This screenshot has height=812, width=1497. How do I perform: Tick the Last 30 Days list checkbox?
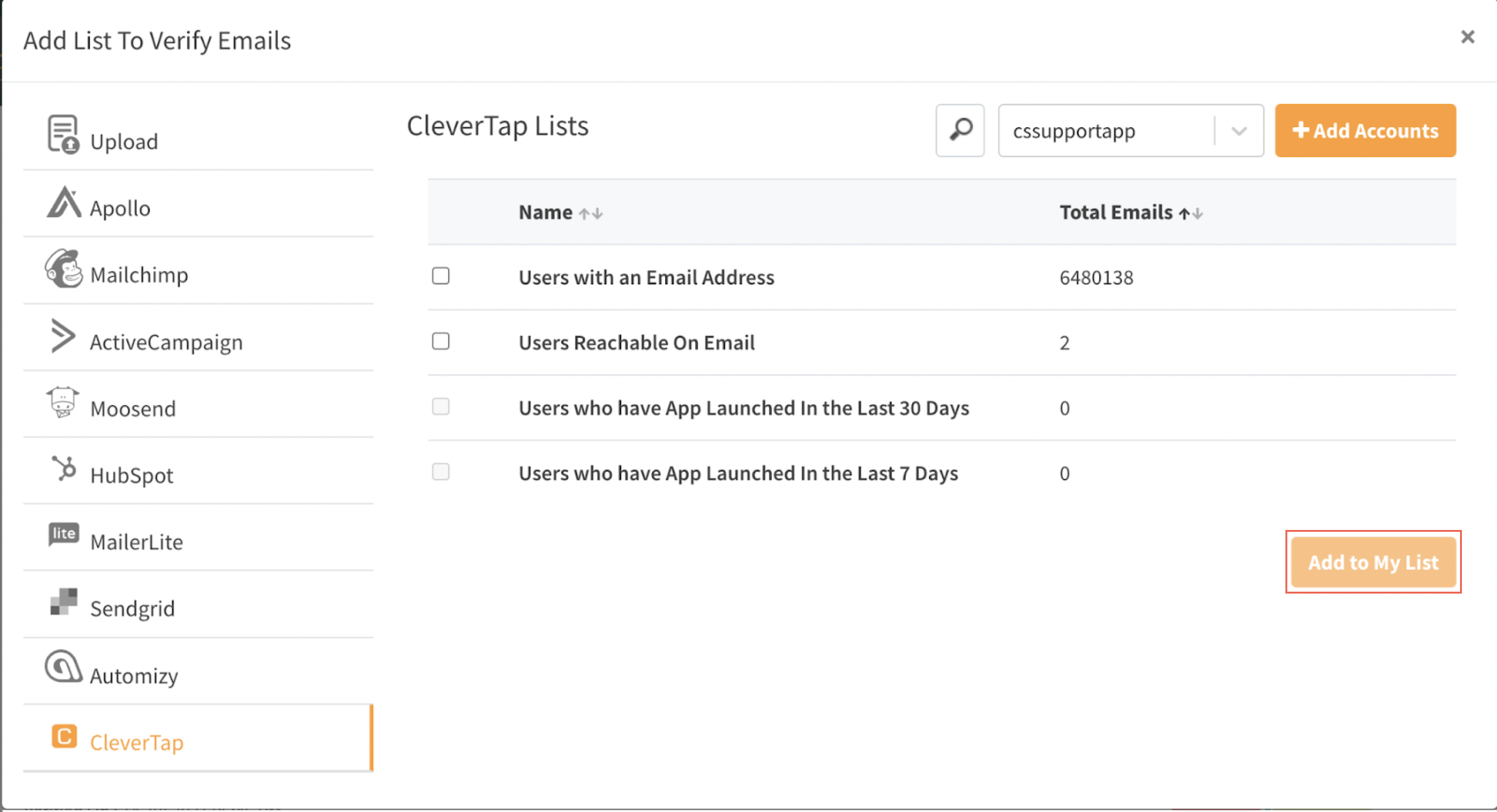pyautogui.click(x=441, y=406)
